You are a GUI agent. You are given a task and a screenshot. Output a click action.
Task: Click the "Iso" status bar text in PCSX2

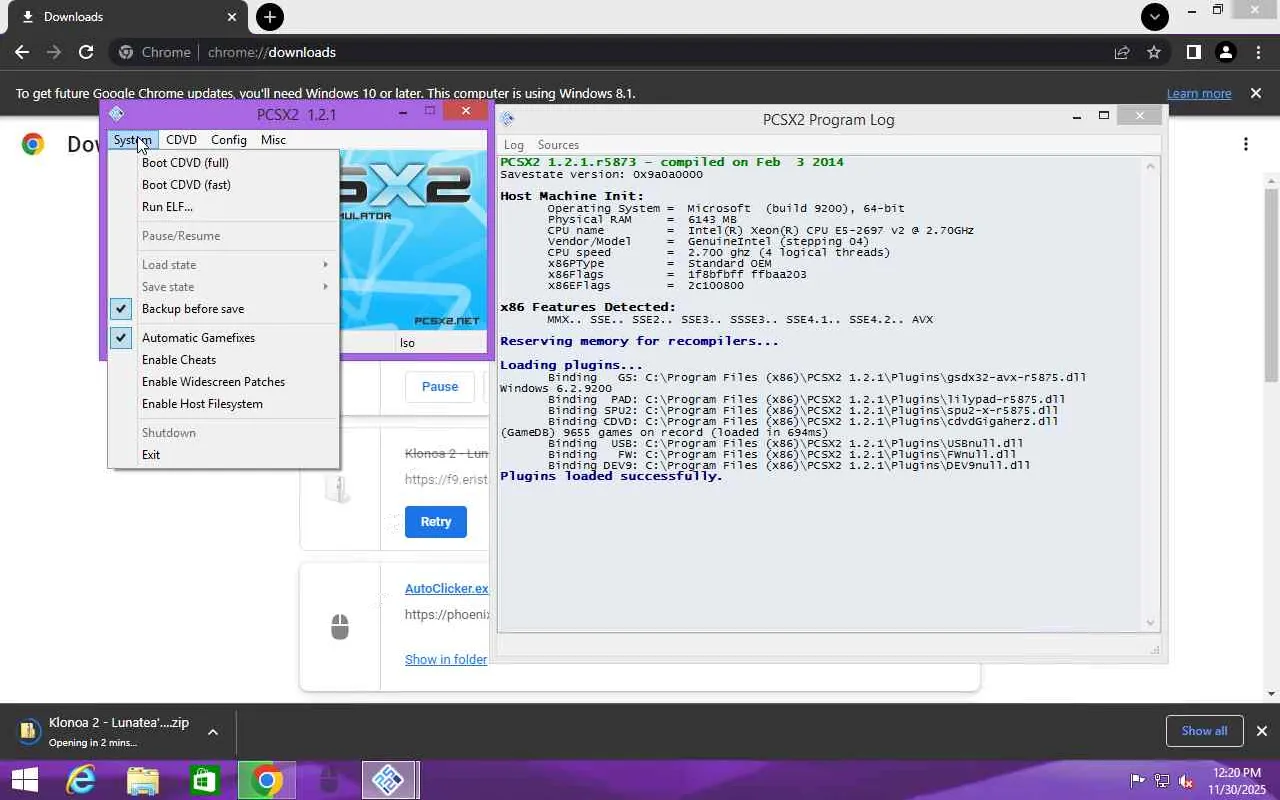[407, 343]
